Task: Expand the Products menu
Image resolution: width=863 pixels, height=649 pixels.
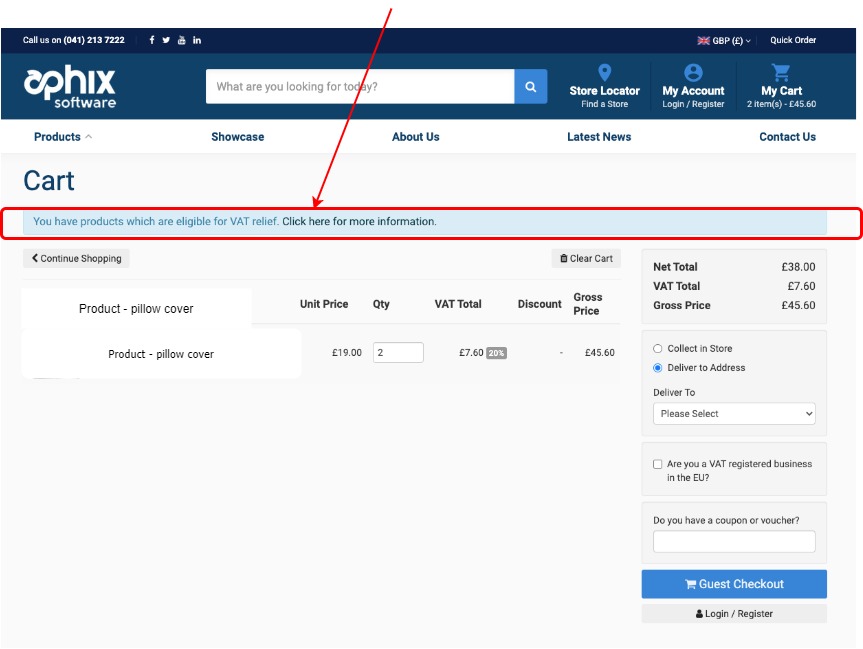Action: coord(62,137)
